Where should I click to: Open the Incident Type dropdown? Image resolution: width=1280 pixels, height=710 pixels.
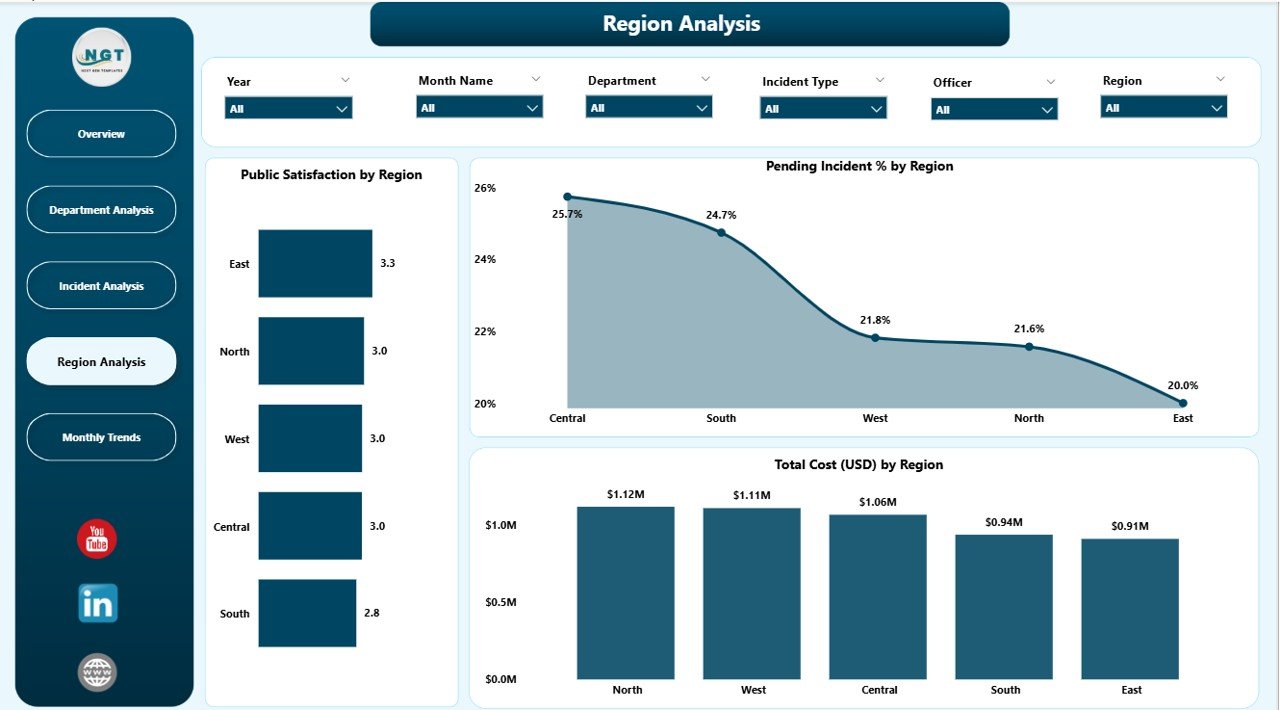tap(823, 108)
